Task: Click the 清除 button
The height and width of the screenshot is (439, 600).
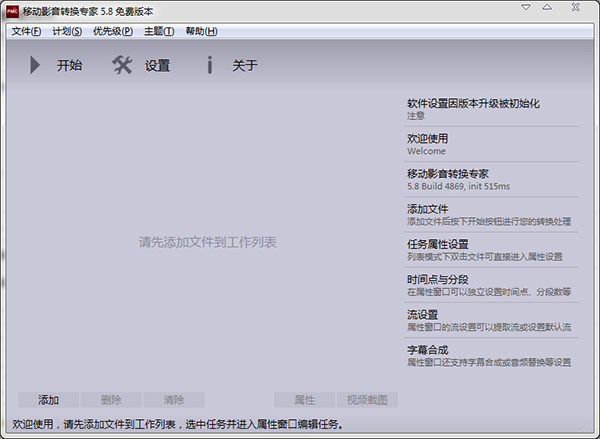Action: click(173, 399)
